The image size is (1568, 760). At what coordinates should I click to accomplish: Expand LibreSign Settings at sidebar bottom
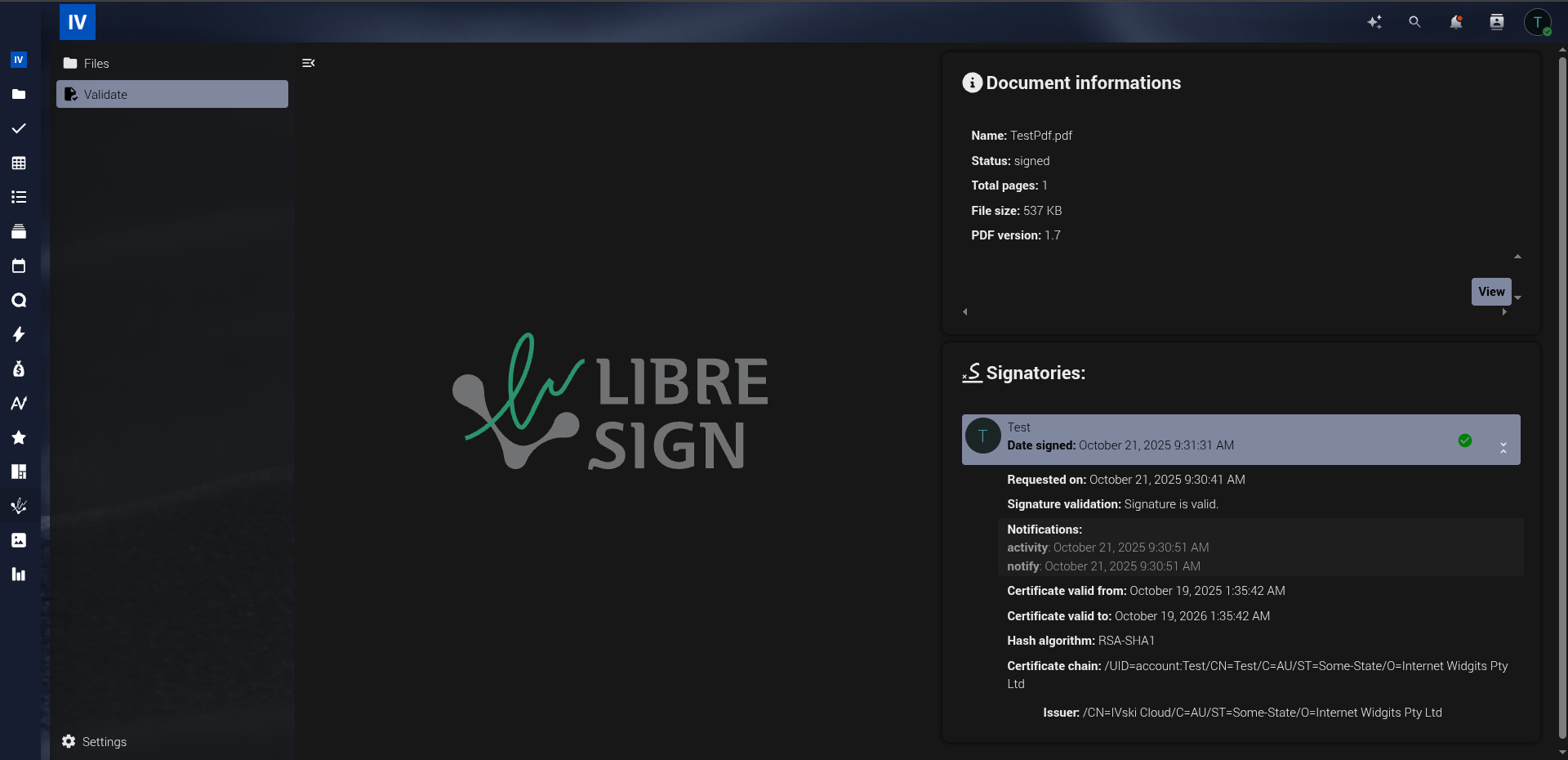coord(95,741)
